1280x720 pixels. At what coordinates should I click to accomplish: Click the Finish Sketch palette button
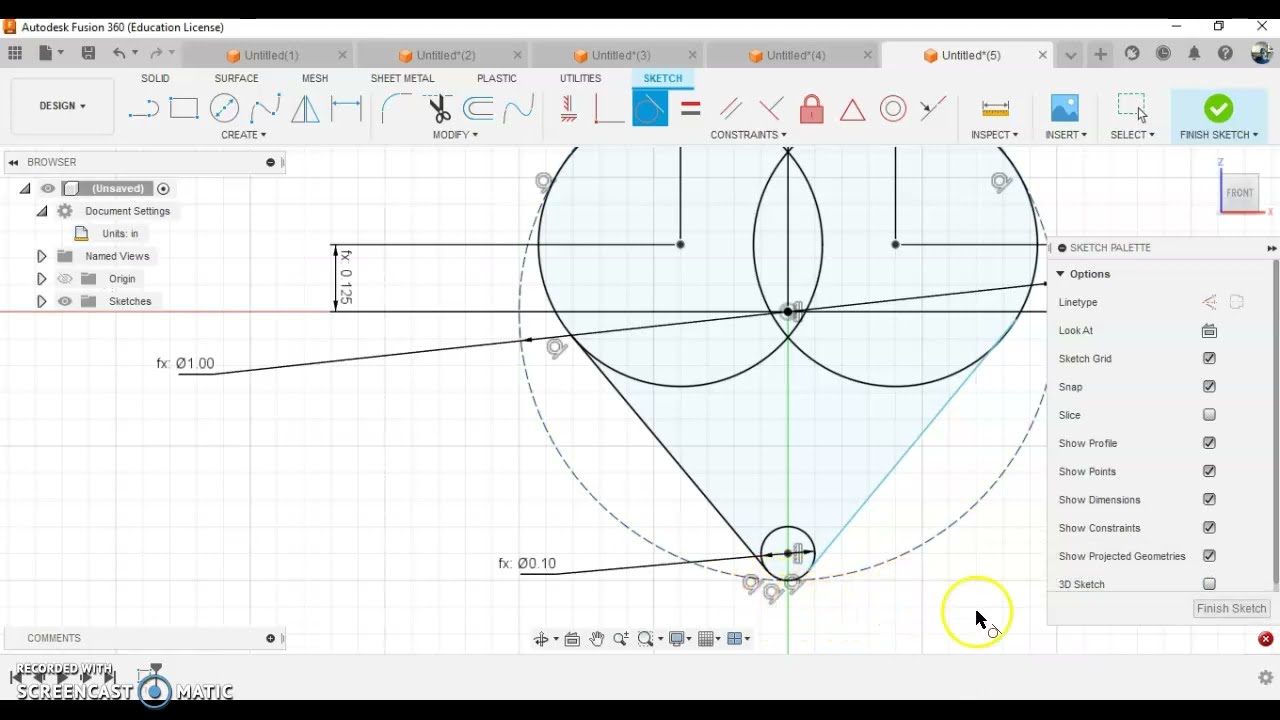[x=1232, y=608]
